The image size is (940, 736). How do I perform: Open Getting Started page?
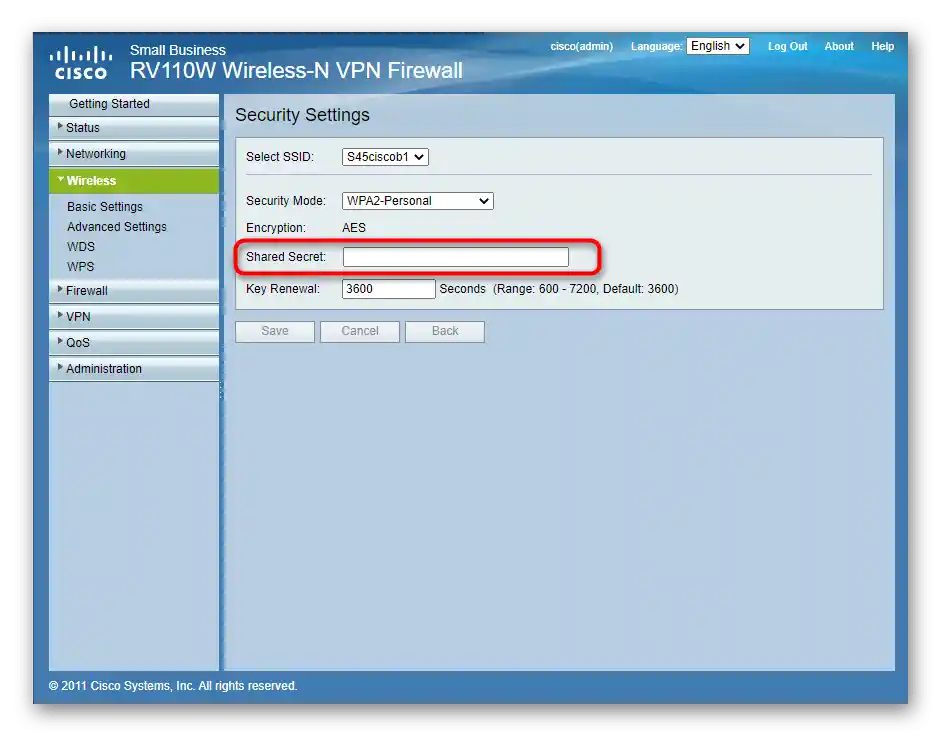[x=134, y=104]
